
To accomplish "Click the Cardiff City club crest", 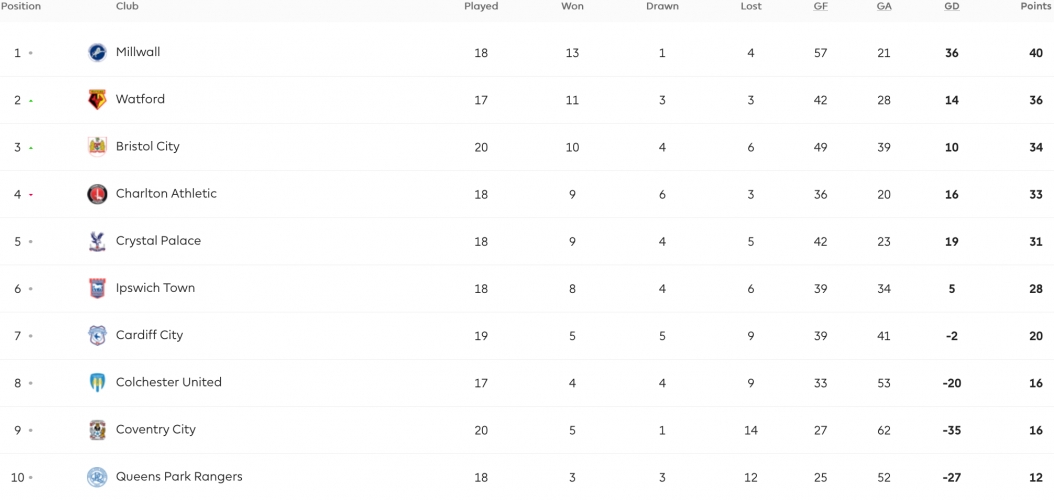I will click(x=97, y=335).
